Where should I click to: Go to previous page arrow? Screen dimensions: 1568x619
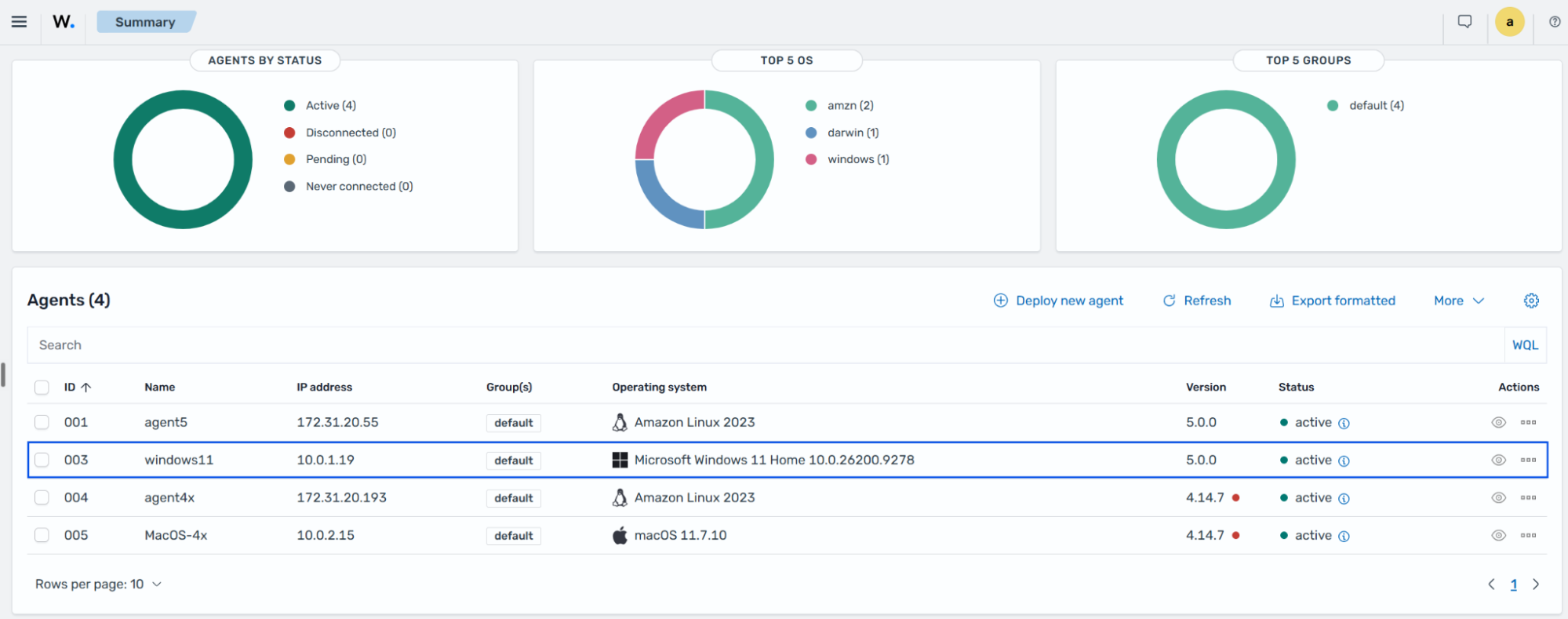point(1491,584)
